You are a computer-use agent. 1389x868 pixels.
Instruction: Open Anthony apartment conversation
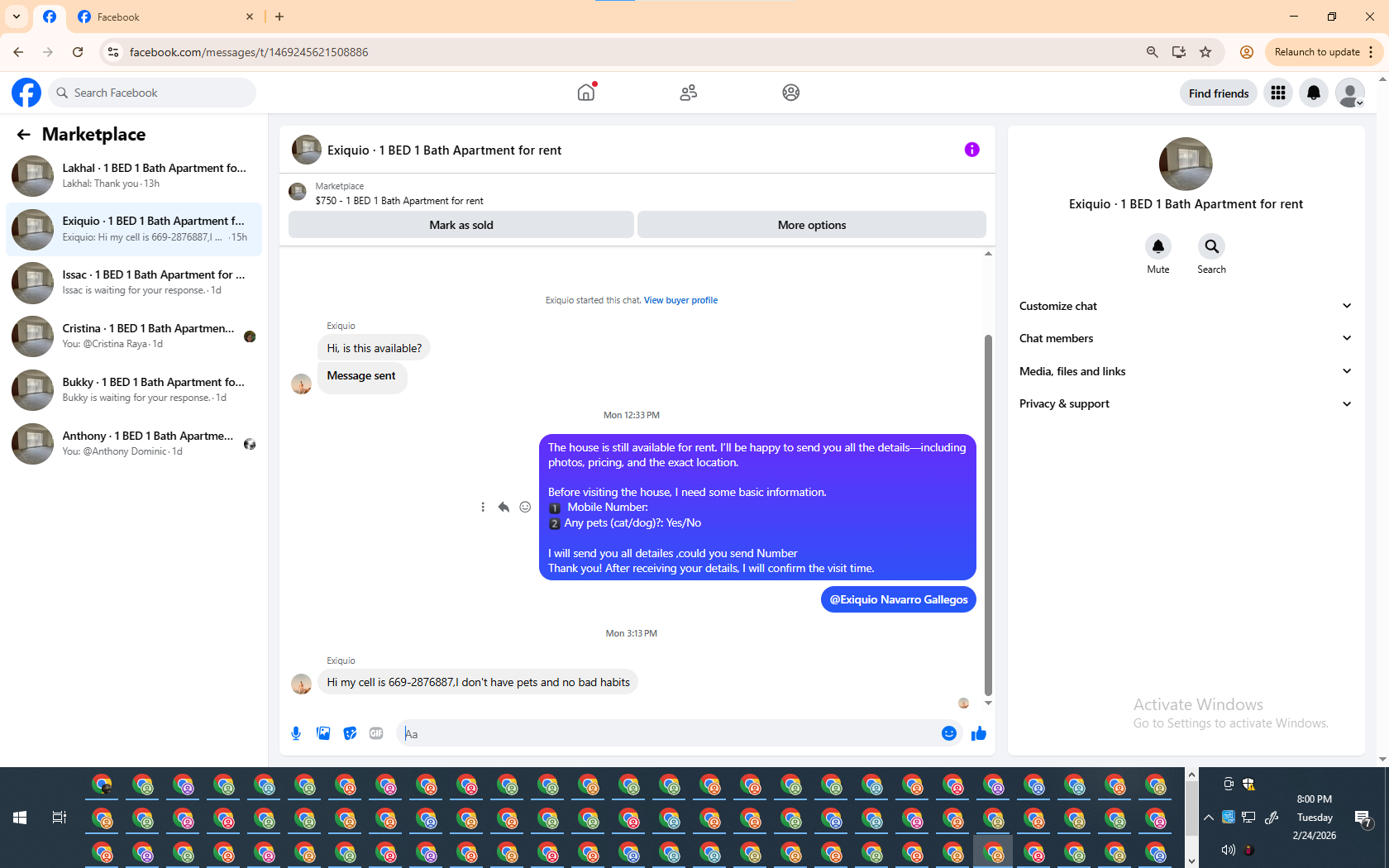coord(134,444)
